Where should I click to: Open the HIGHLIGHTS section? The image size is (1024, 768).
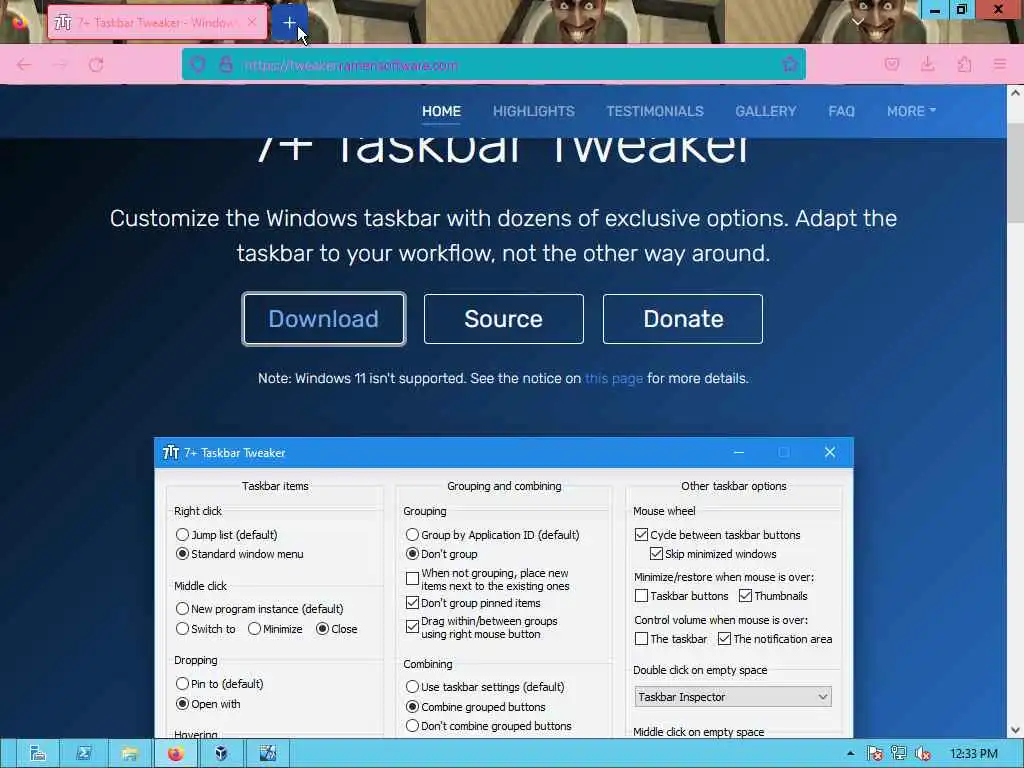pyautogui.click(x=534, y=111)
